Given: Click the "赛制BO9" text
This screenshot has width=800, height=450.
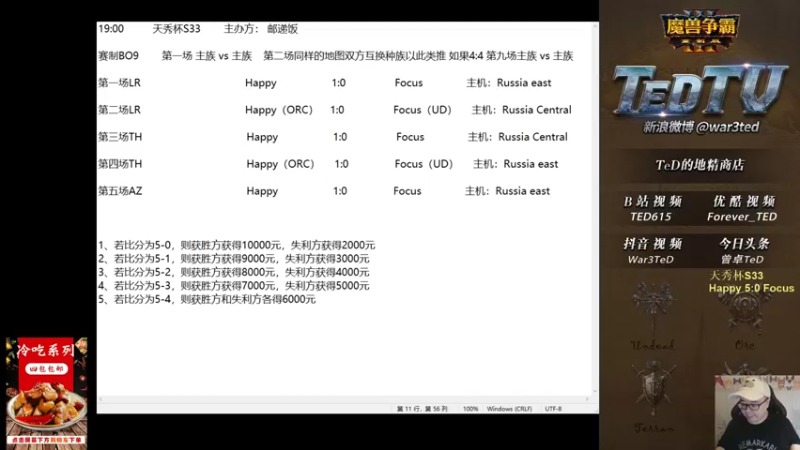Looking at the screenshot, I should pyautogui.click(x=118, y=56).
